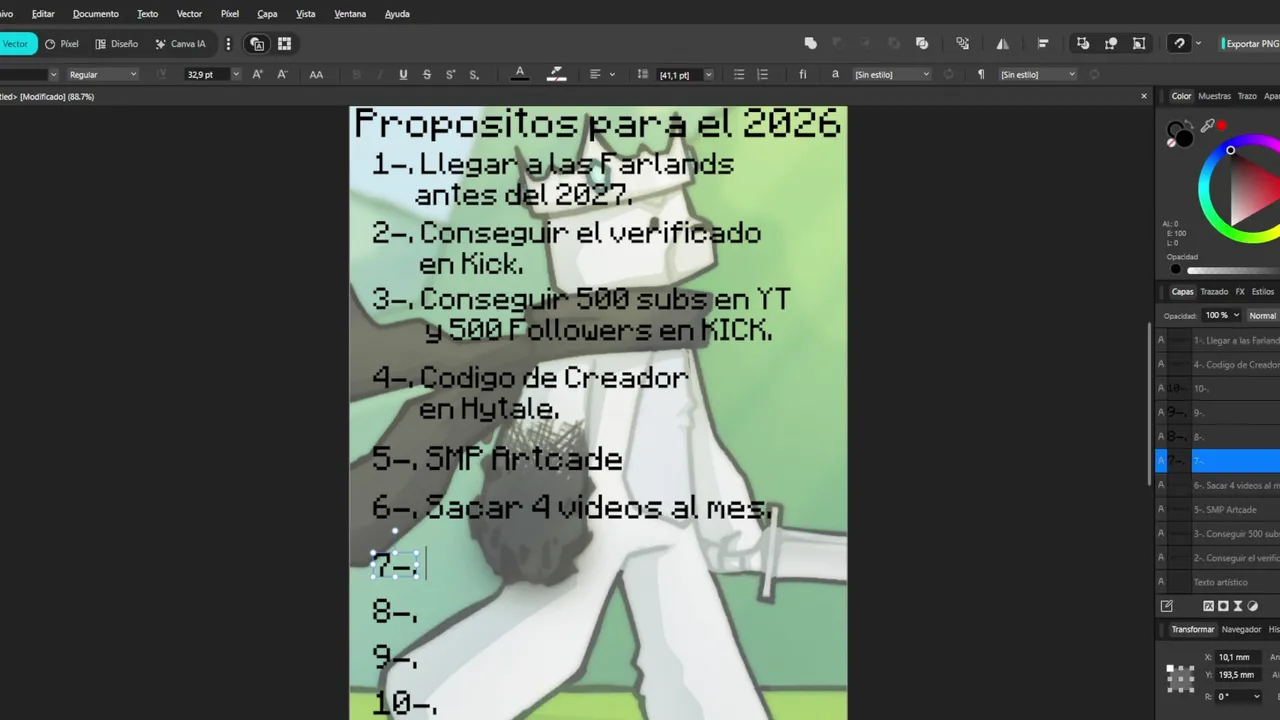Click the insert behind selection icon

(1083, 44)
